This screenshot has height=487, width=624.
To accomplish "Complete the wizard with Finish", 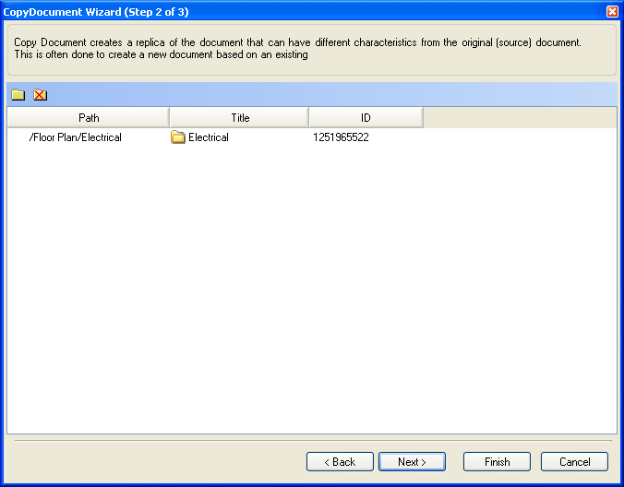I will pos(497,462).
